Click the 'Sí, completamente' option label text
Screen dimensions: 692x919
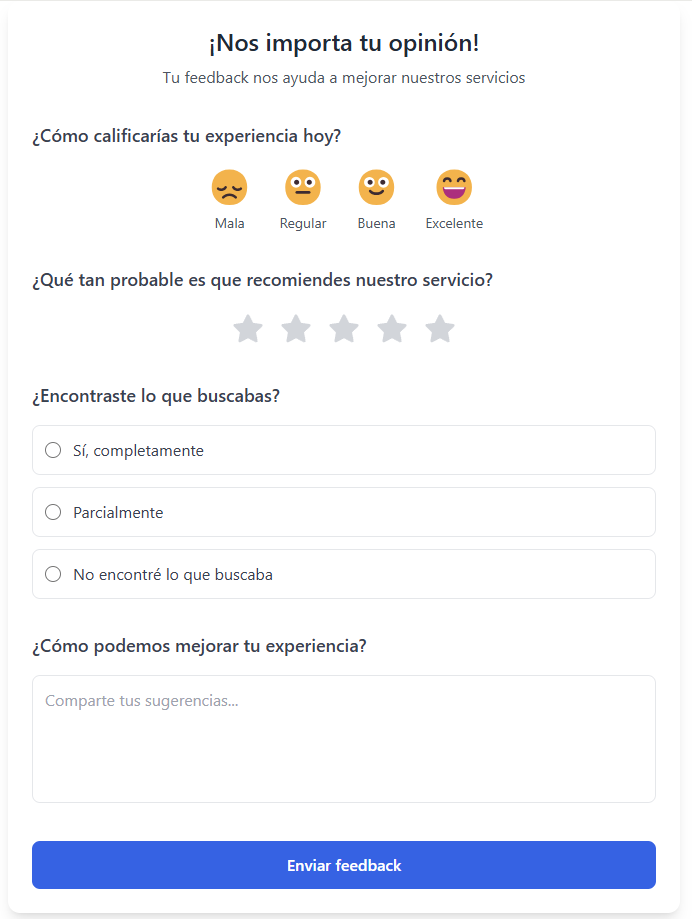tap(138, 451)
